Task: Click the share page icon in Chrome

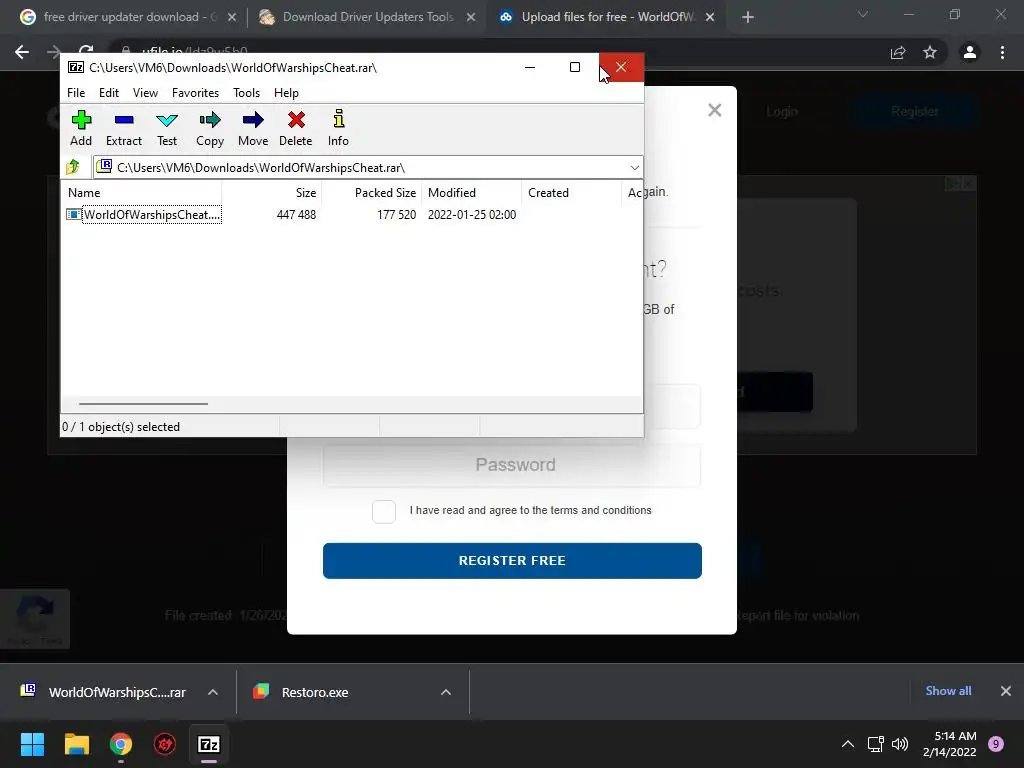Action: point(898,52)
